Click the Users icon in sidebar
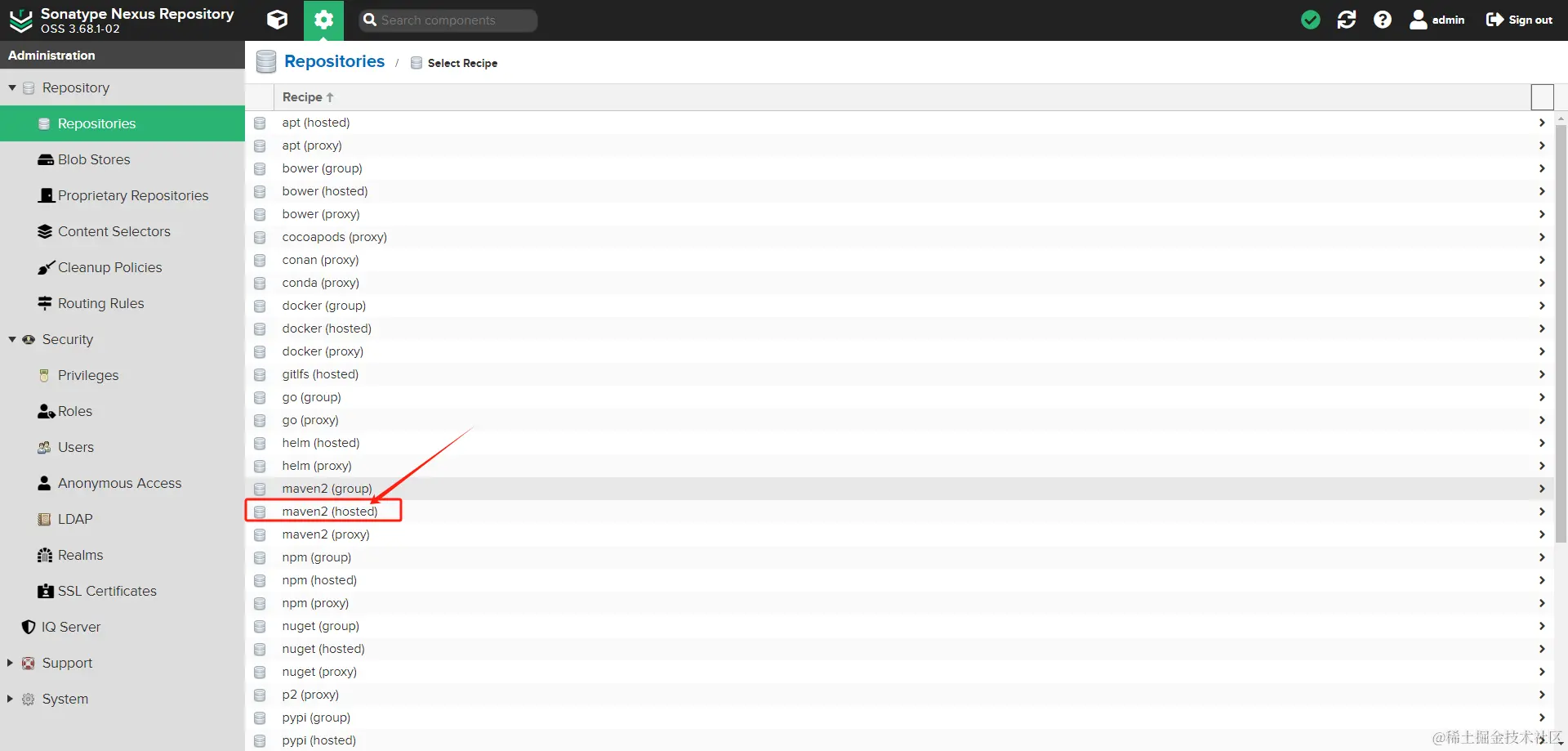 pyautogui.click(x=45, y=447)
